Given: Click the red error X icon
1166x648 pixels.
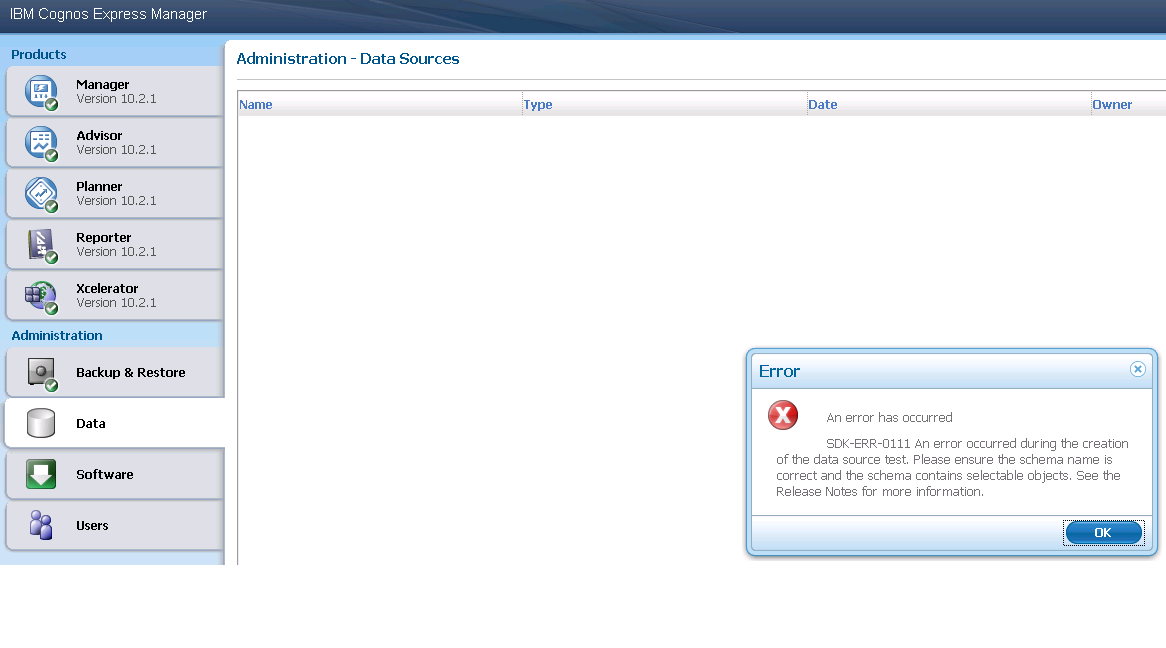Looking at the screenshot, I should tap(783, 415).
